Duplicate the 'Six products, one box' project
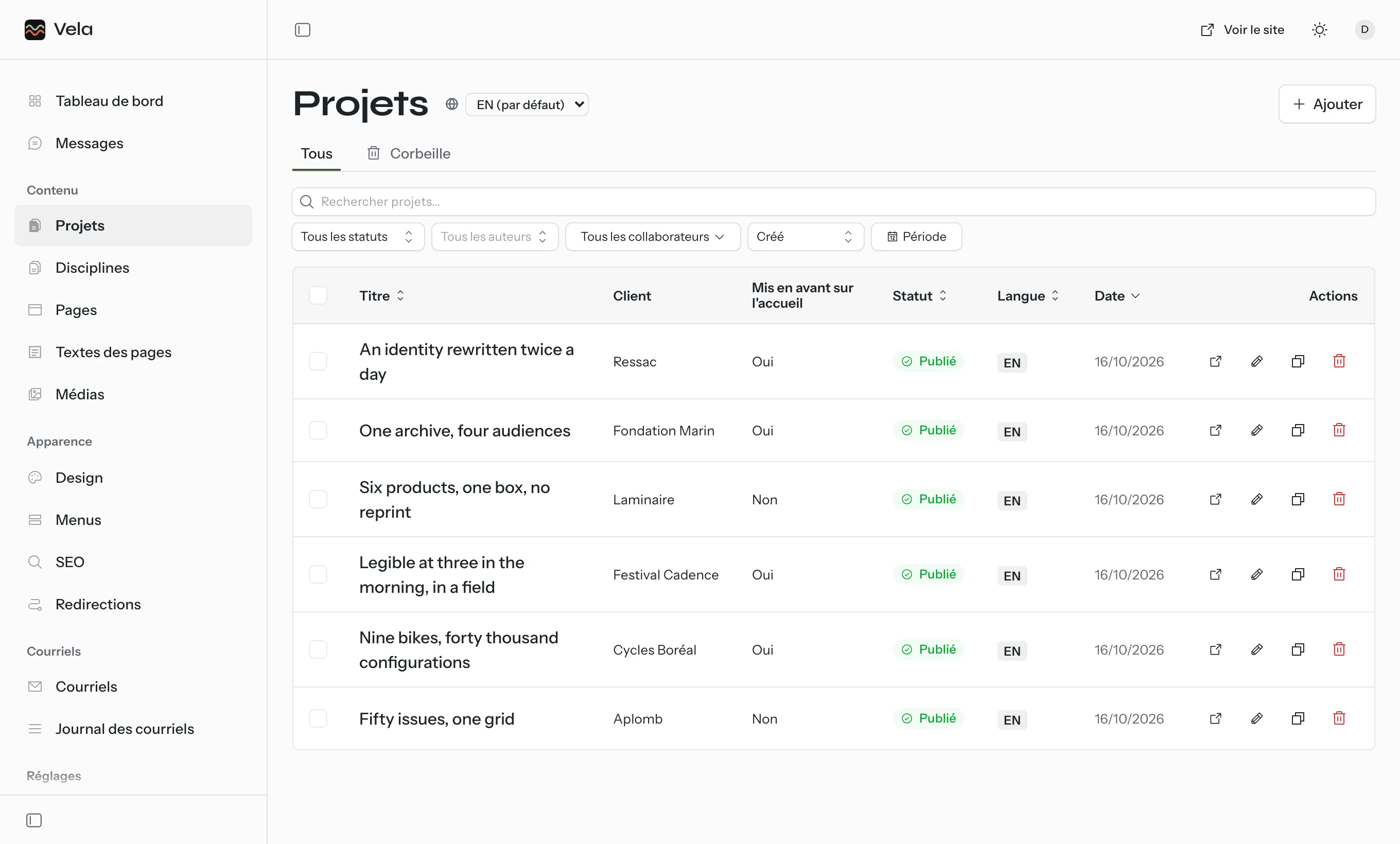Image resolution: width=1400 pixels, height=844 pixels. click(x=1298, y=500)
